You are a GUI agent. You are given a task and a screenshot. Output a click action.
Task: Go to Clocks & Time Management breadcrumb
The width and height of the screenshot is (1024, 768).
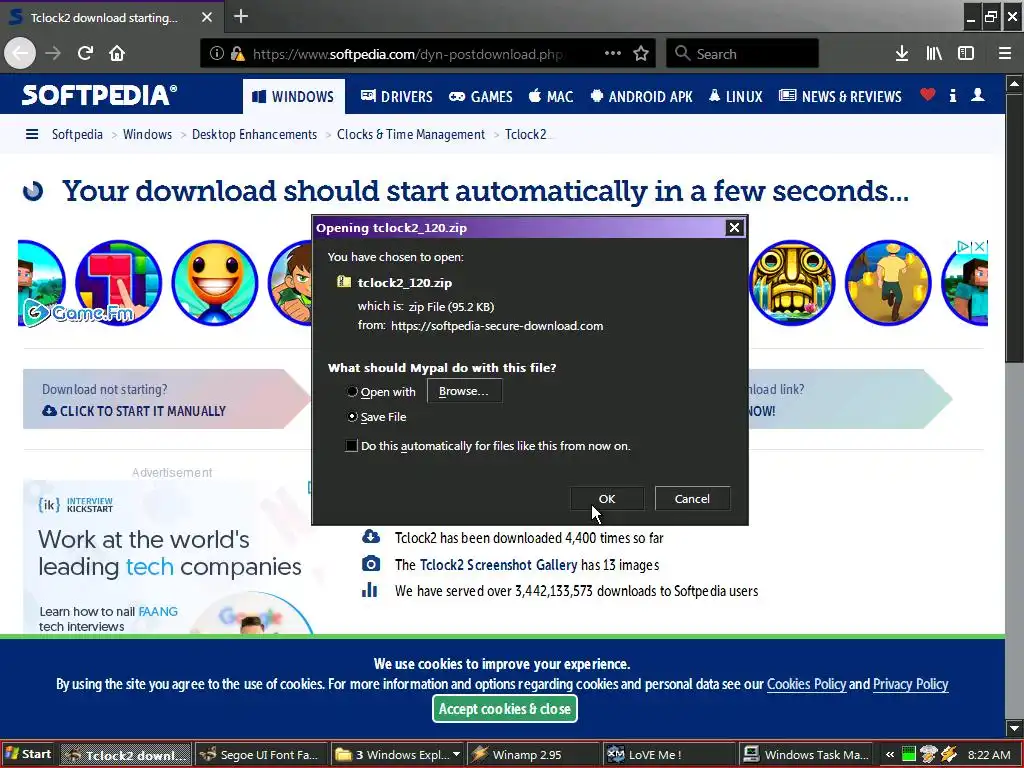pyautogui.click(x=411, y=135)
